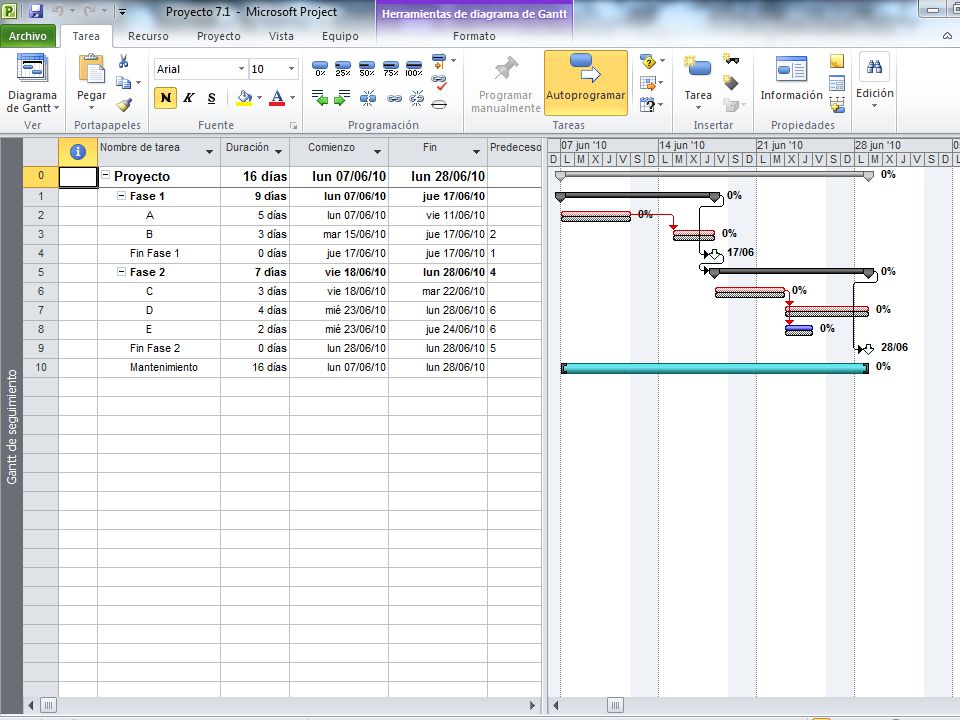
Task: Click the info indicator column header icon
Action: click(x=78, y=151)
